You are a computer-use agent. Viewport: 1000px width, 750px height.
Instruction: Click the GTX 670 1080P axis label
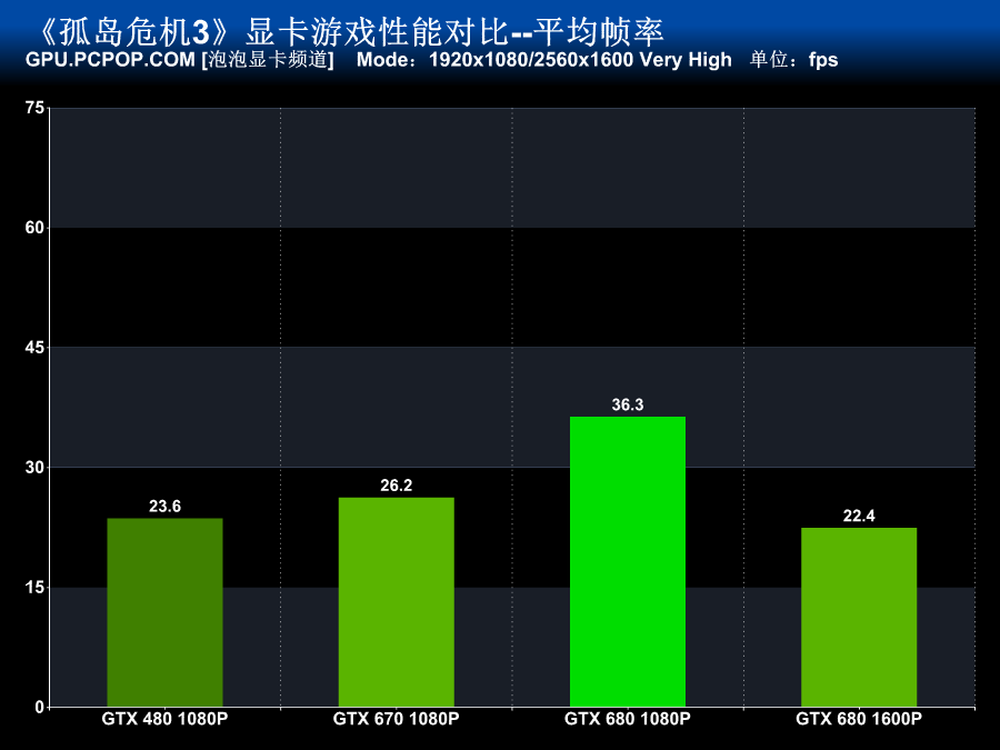pos(396,719)
